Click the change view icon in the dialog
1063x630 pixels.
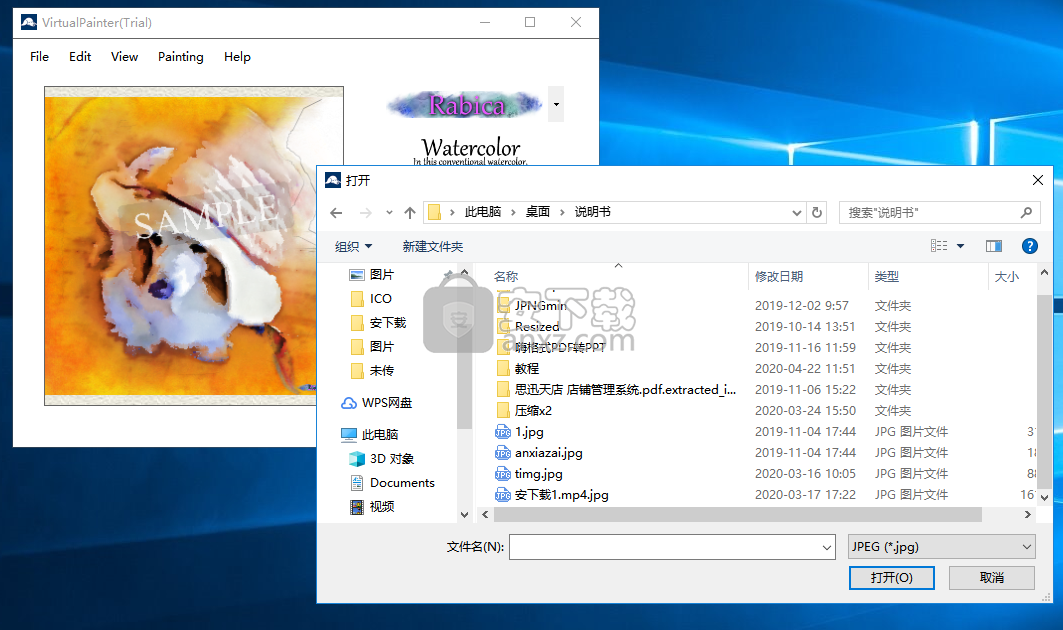pos(937,245)
